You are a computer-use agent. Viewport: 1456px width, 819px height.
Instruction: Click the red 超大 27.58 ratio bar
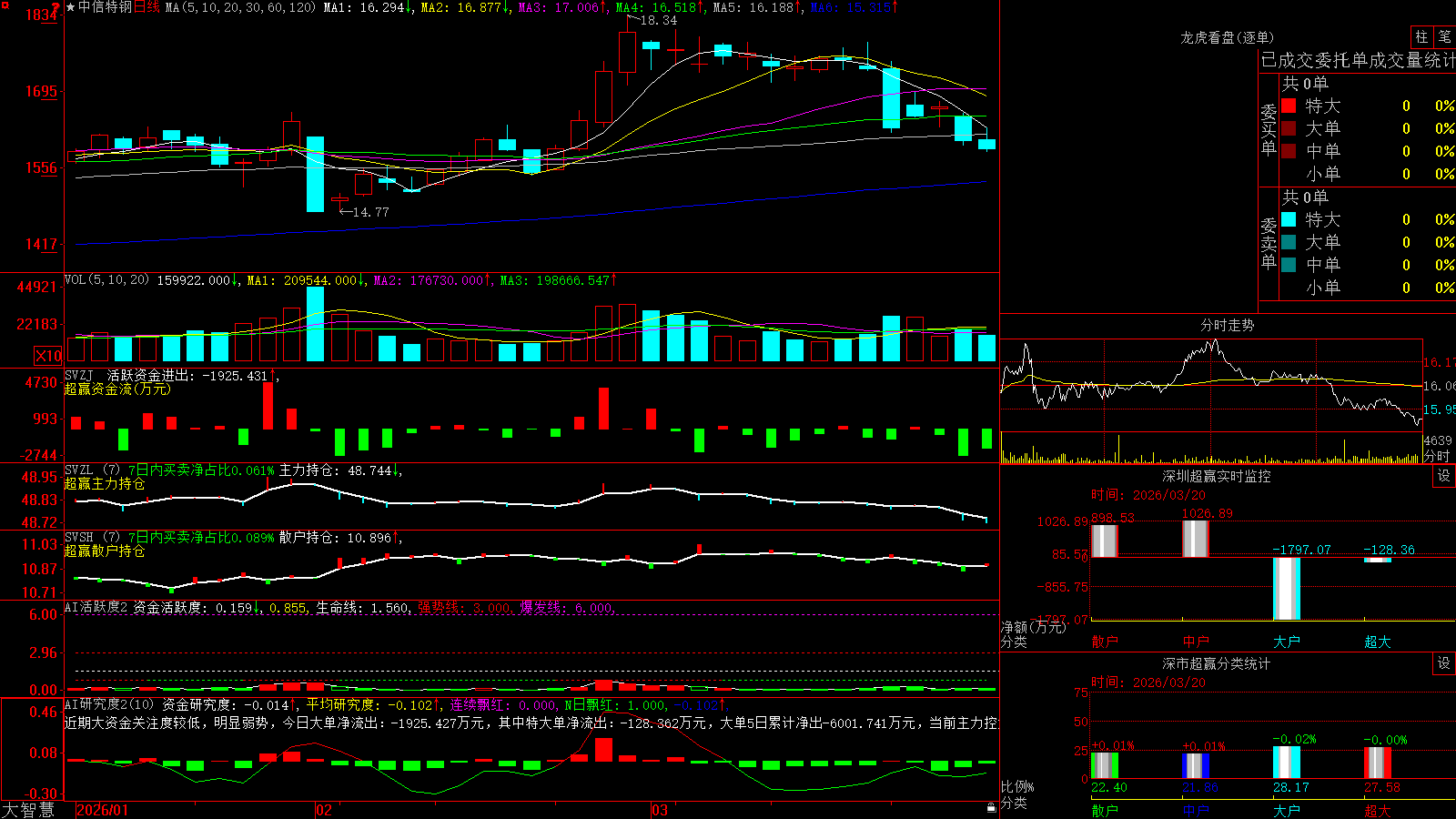coord(1378,763)
